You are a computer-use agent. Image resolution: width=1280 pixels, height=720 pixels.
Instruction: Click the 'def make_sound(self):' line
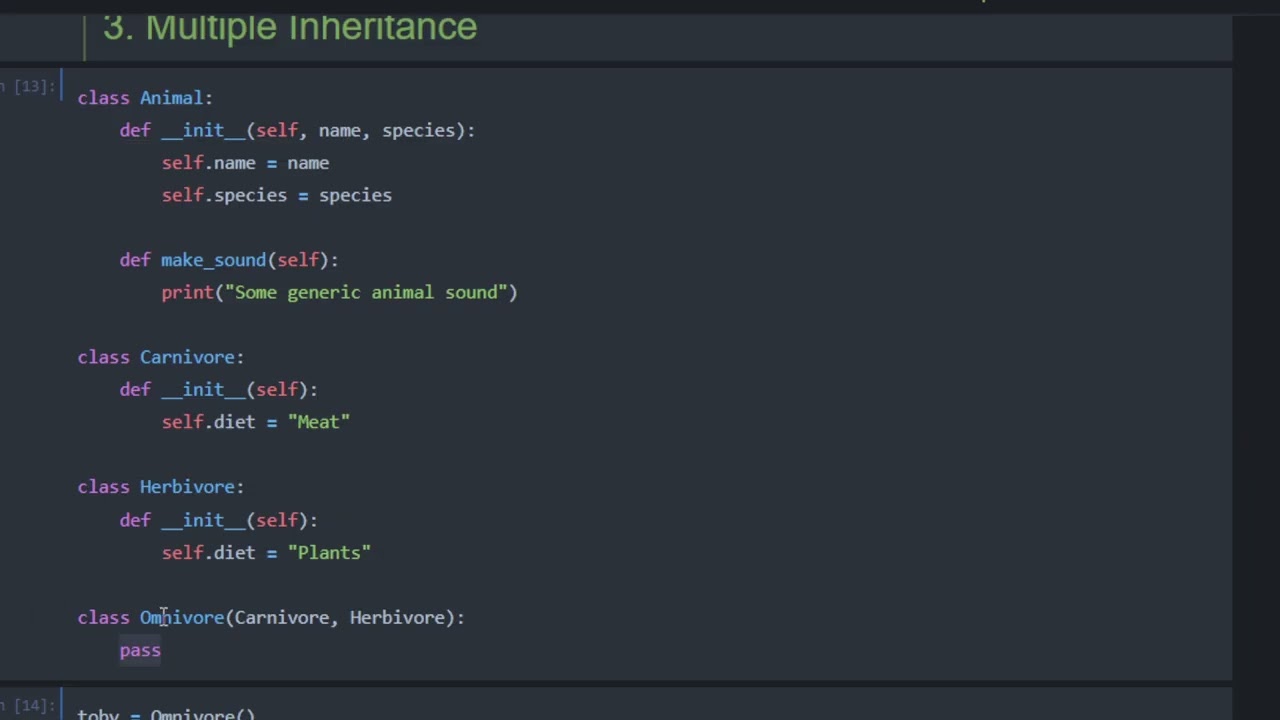[229, 260]
